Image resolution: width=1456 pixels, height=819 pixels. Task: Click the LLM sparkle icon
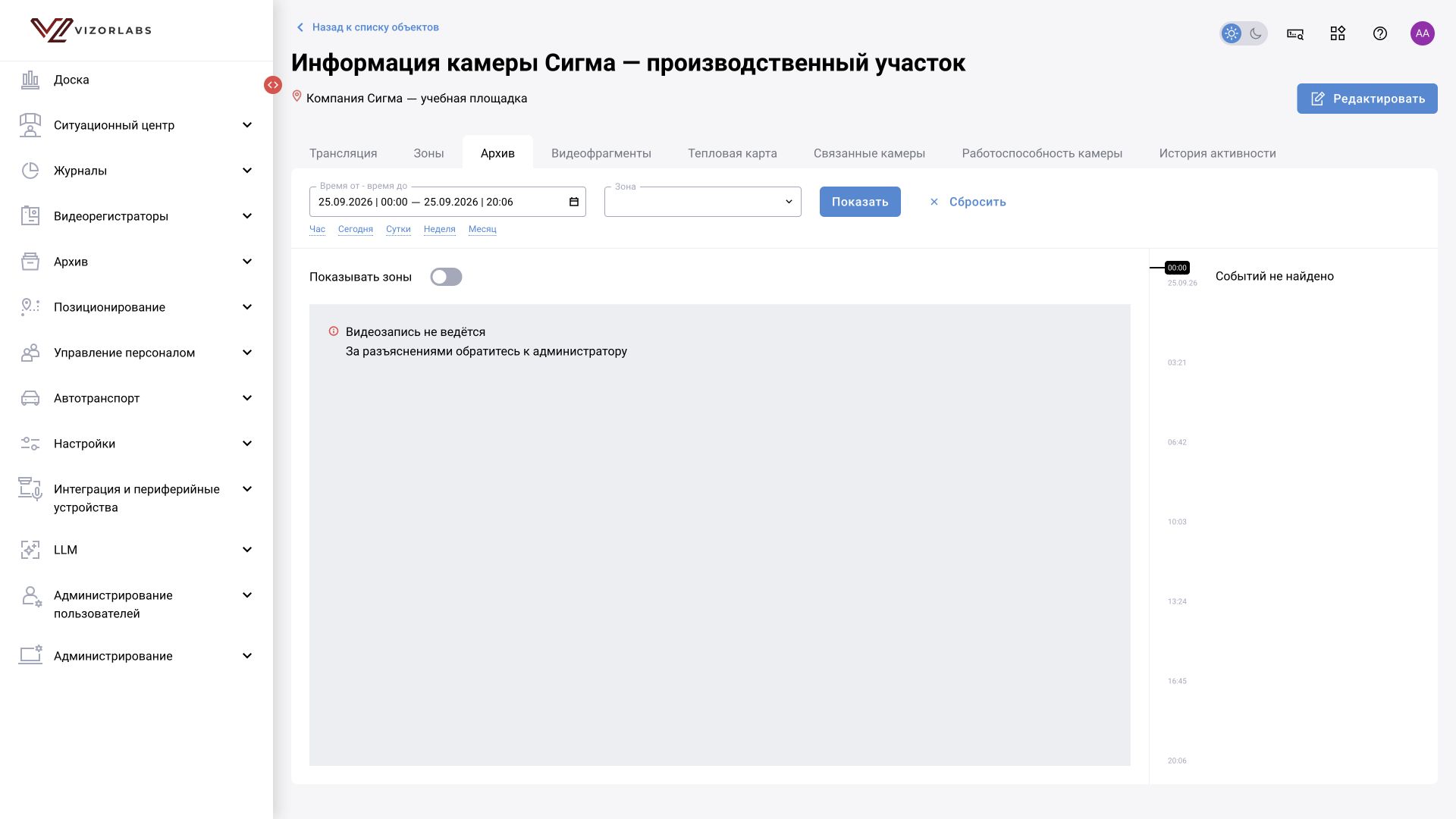30,550
